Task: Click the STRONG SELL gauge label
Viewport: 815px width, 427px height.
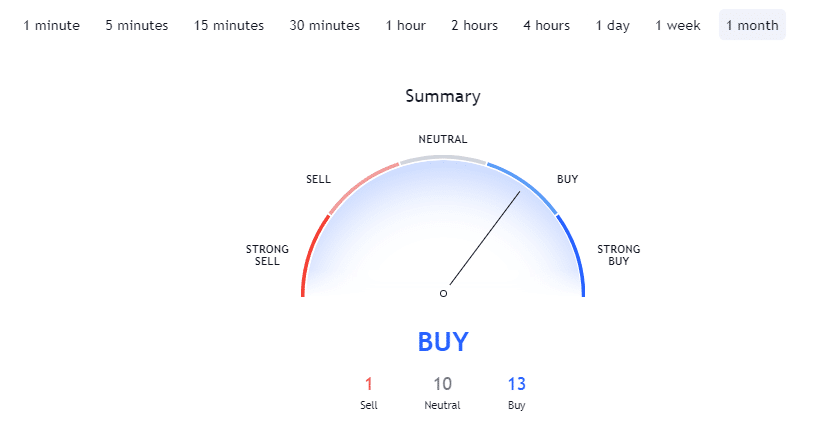Action: pos(267,255)
